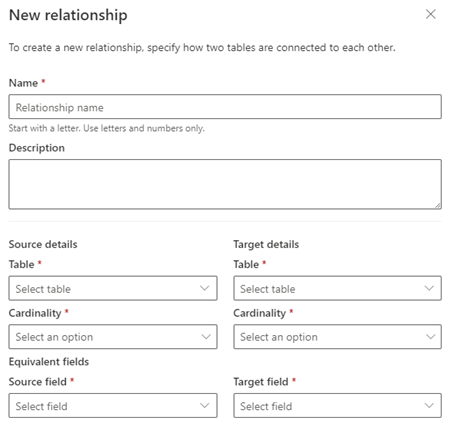Click the chevron on source Cardinality dropdown
The height and width of the screenshot is (437, 450).
tap(206, 337)
